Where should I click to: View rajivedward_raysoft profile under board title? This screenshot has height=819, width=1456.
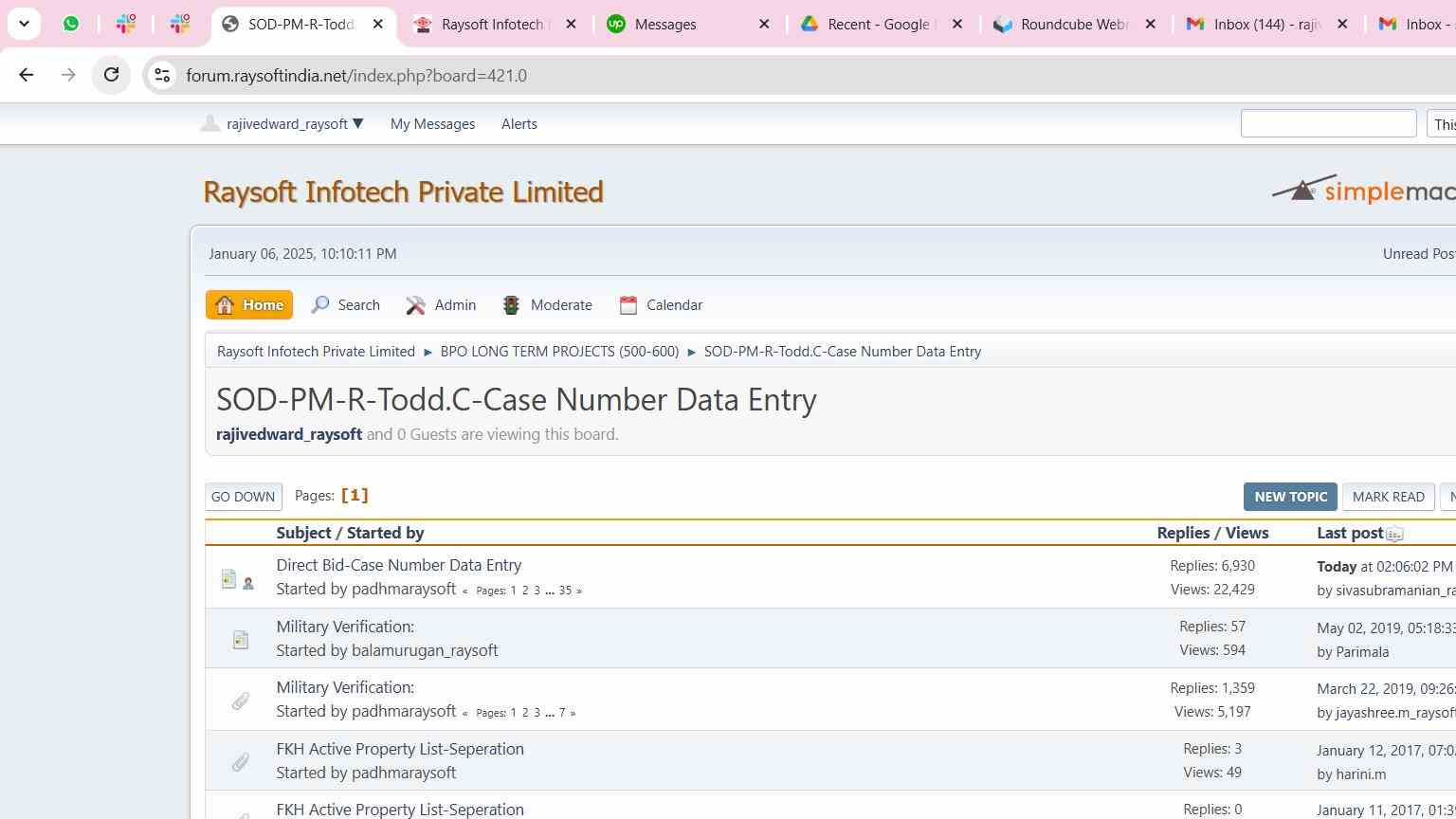(x=289, y=434)
